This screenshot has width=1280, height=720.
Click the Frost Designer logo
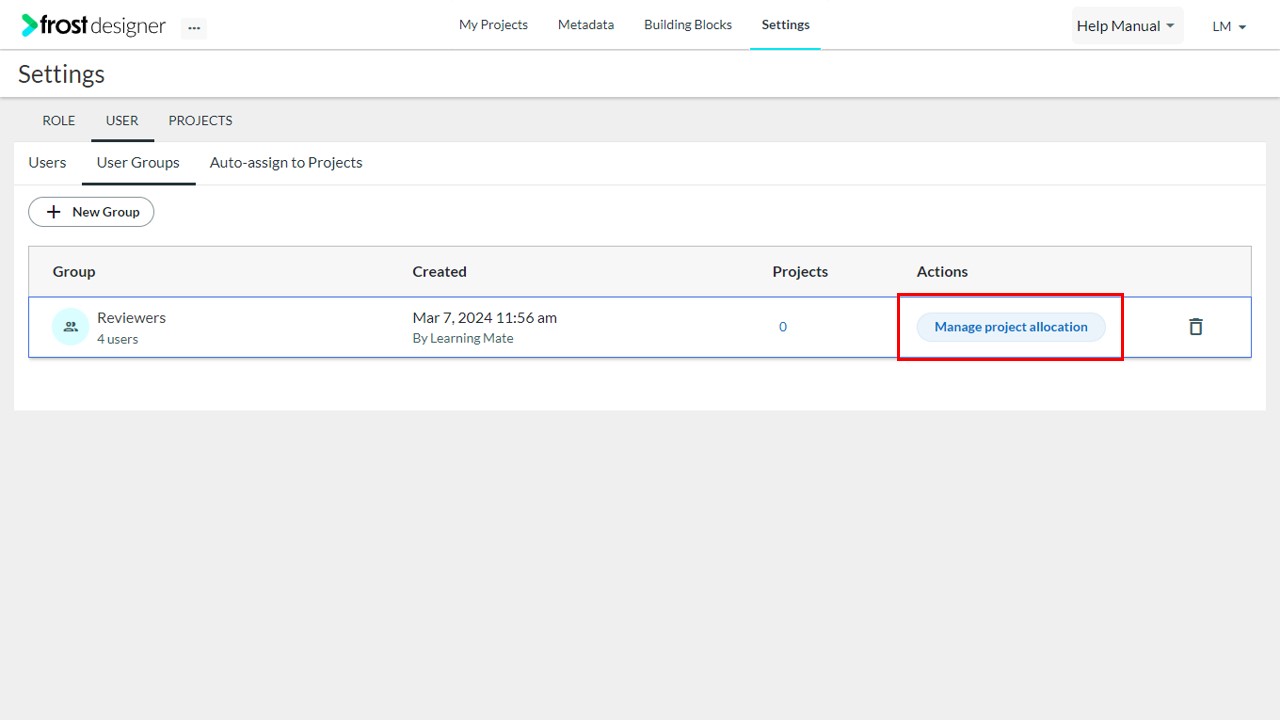tap(94, 26)
